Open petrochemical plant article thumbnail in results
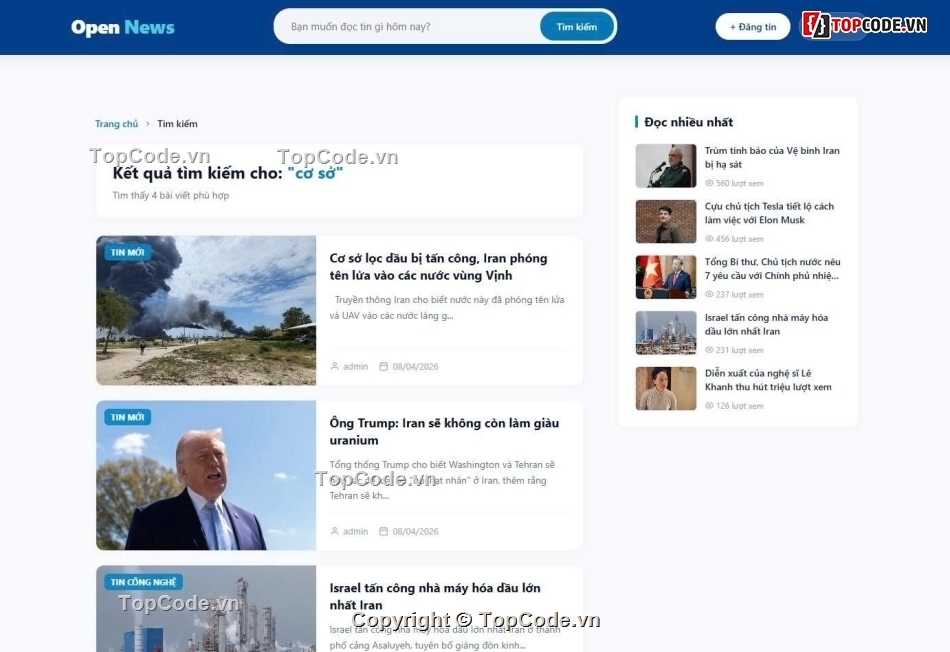The height and width of the screenshot is (652, 950). click(206, 608)
